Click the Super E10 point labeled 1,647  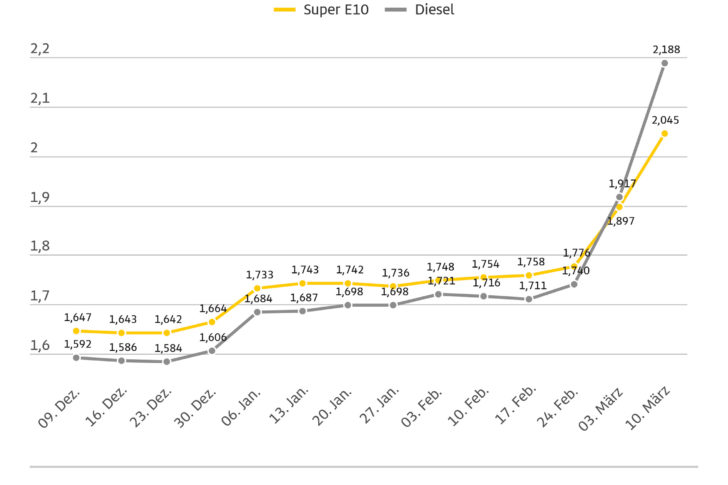(x=76, y=330)
